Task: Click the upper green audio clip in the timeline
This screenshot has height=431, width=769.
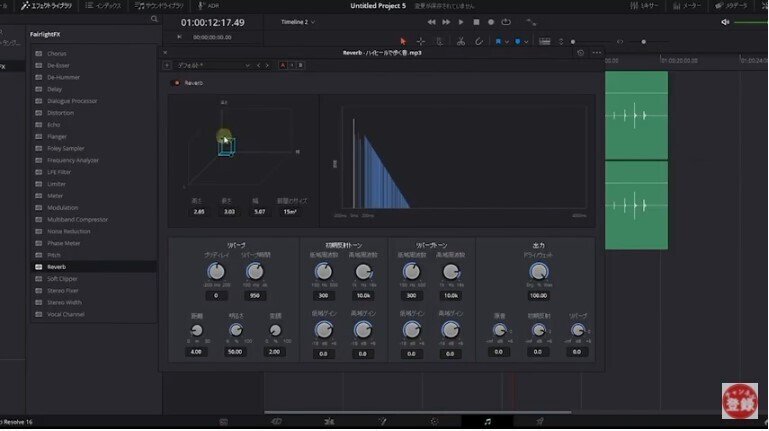Action: tap(636, 116)
